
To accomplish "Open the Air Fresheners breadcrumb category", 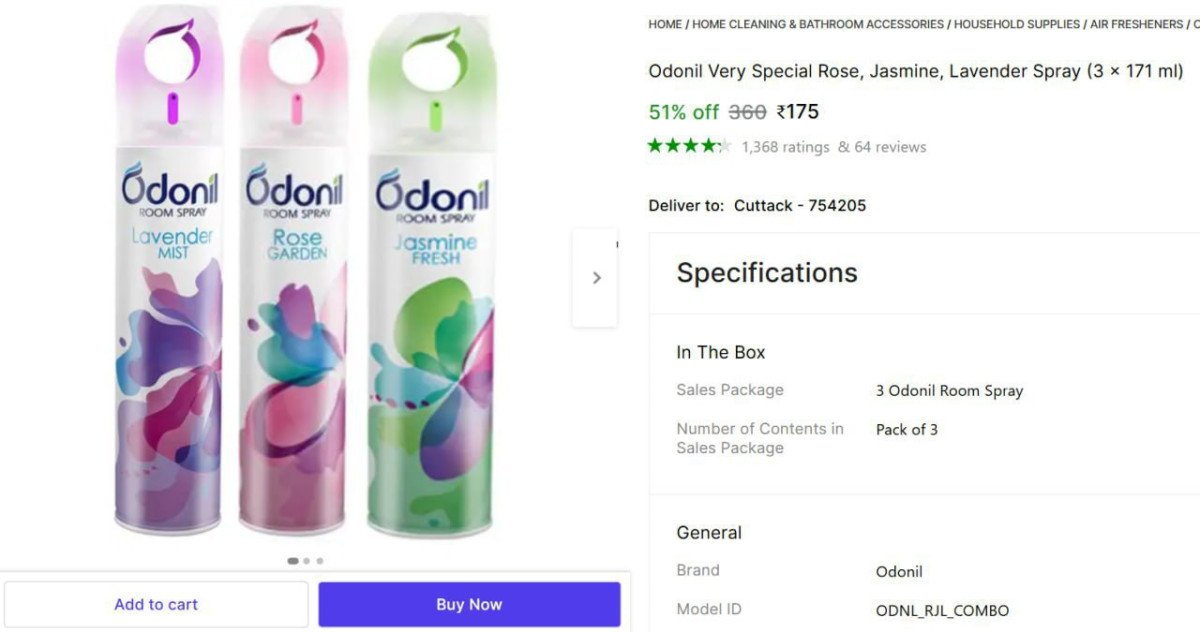I will point(1136,24).
